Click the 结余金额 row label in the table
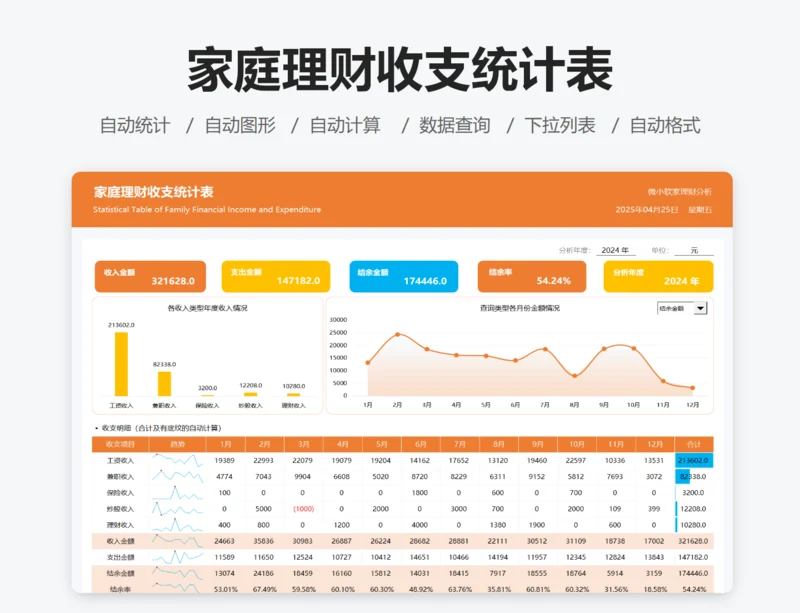The width and height of the screenshot is (800, 613). [120, 573]
